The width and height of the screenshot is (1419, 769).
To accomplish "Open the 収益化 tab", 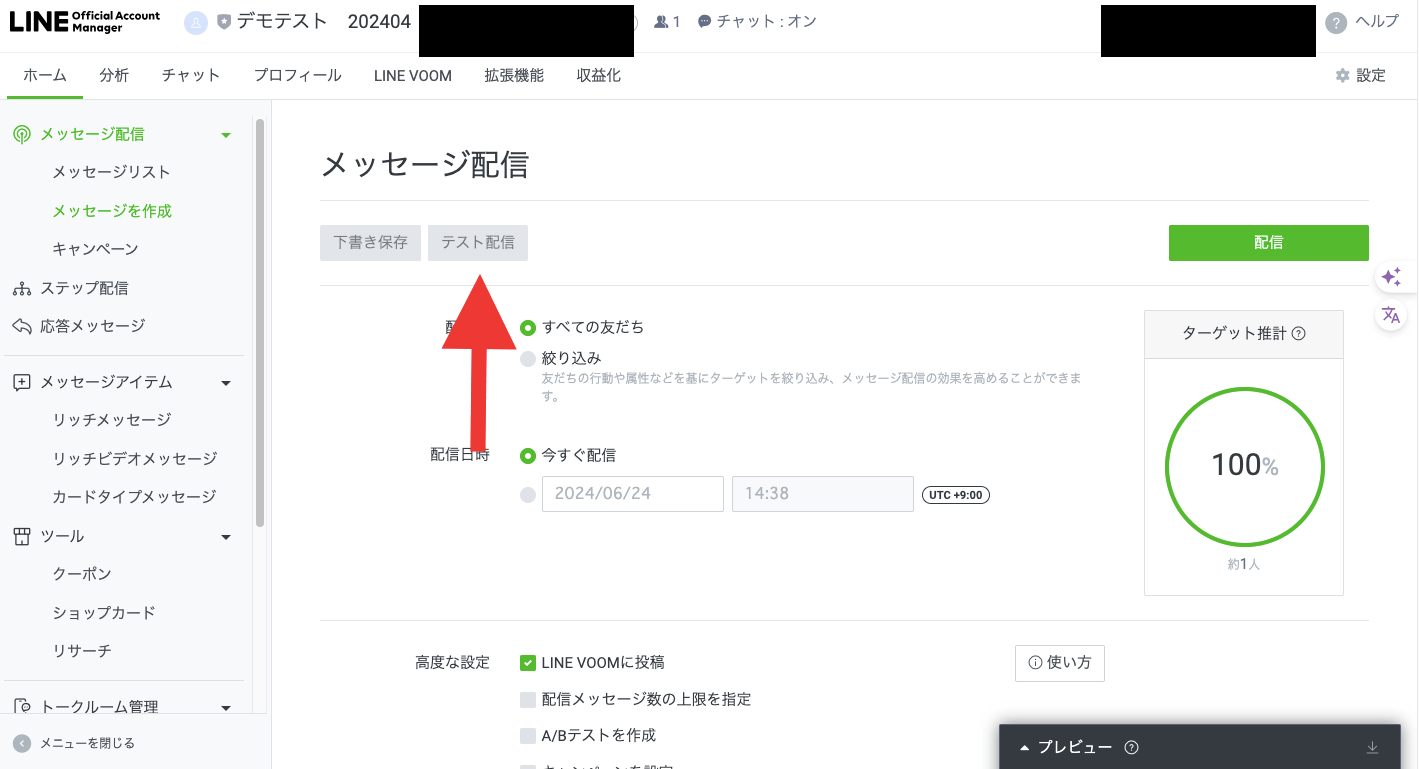I will pos(599,76).
